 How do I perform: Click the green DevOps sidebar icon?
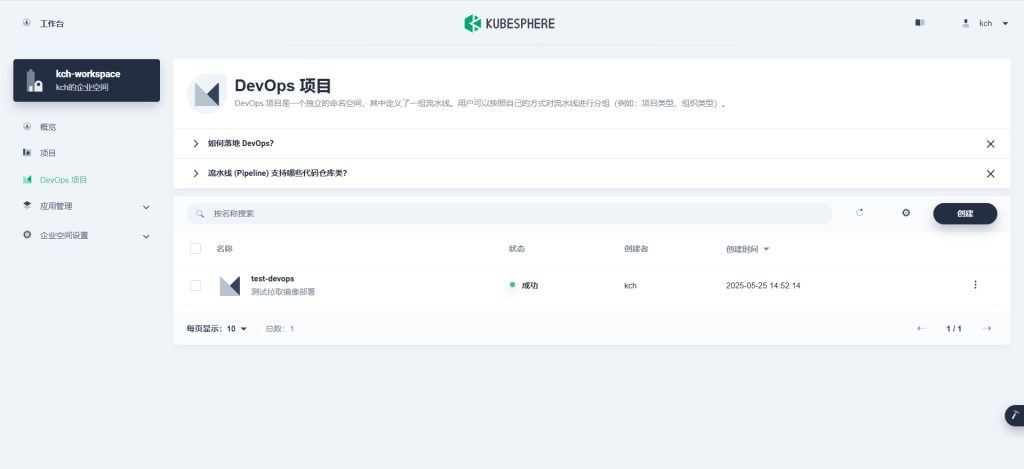27,179
